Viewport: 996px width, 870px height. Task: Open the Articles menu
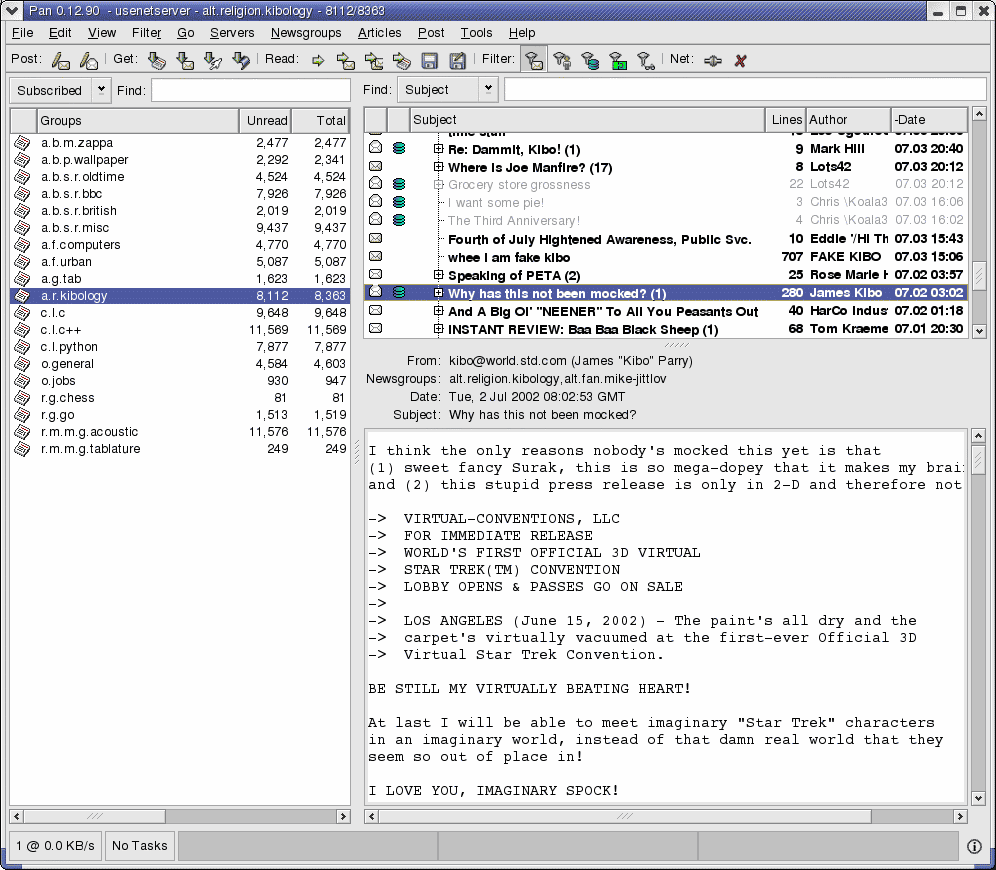pyautogui.click(x=379, y=33)
